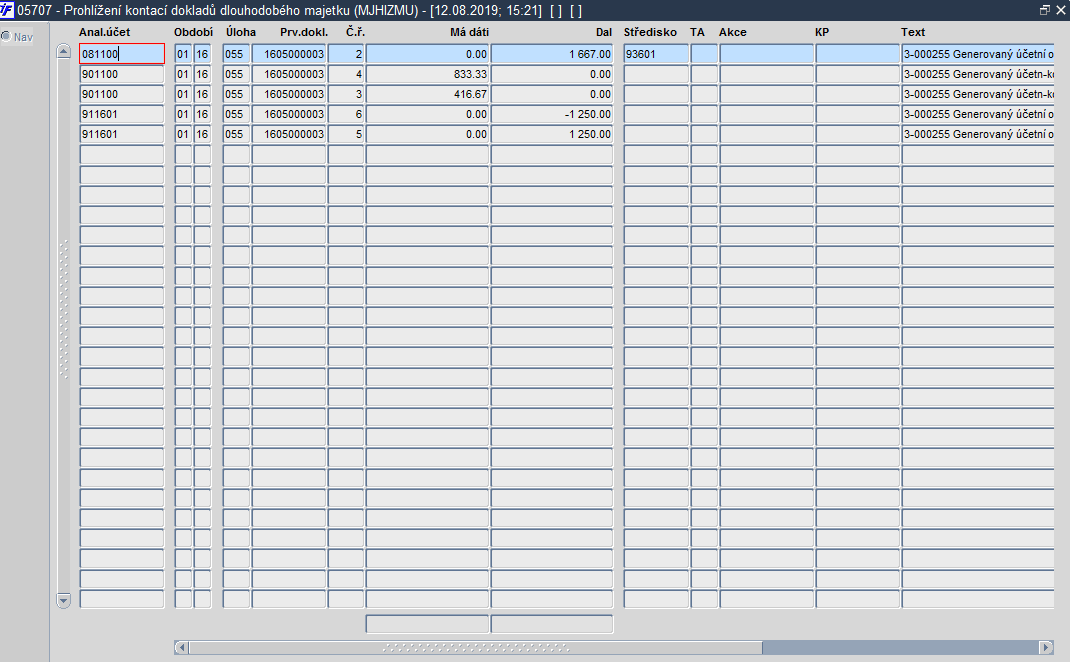The image size is (1070, 662).
Task: Close the window with the X icon
Action: pos(1060,10)
